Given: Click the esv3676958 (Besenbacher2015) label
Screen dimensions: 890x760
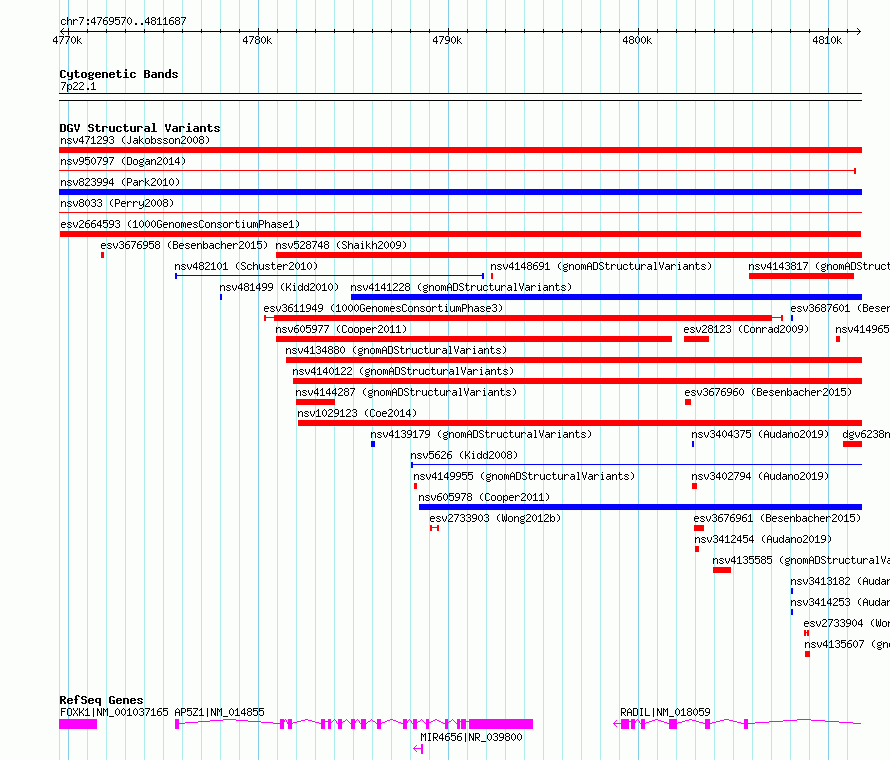Looking at the screenshot, I should click(x=184, y=245).
